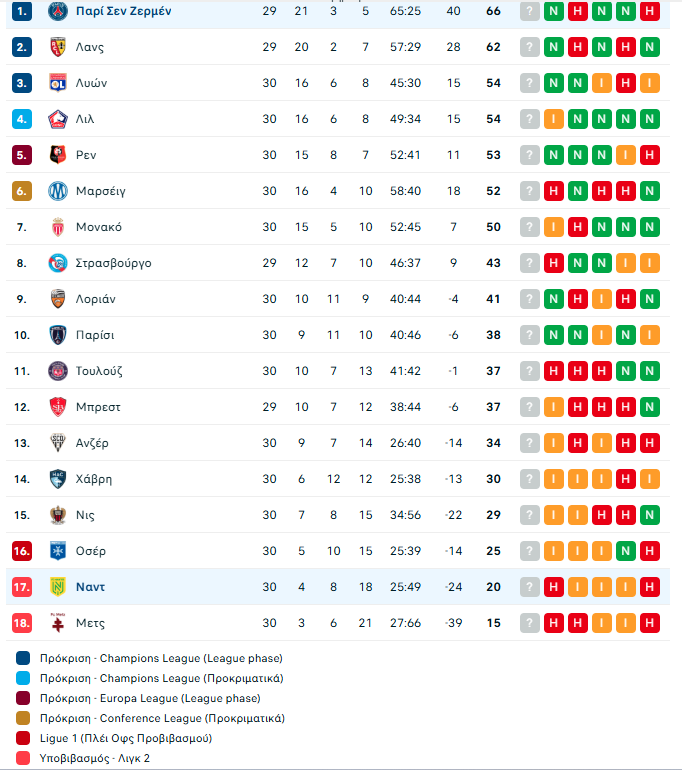This screenshot has width=682, height=770.
Task: Click the Toulouse club logo
Action: (57, 371)
